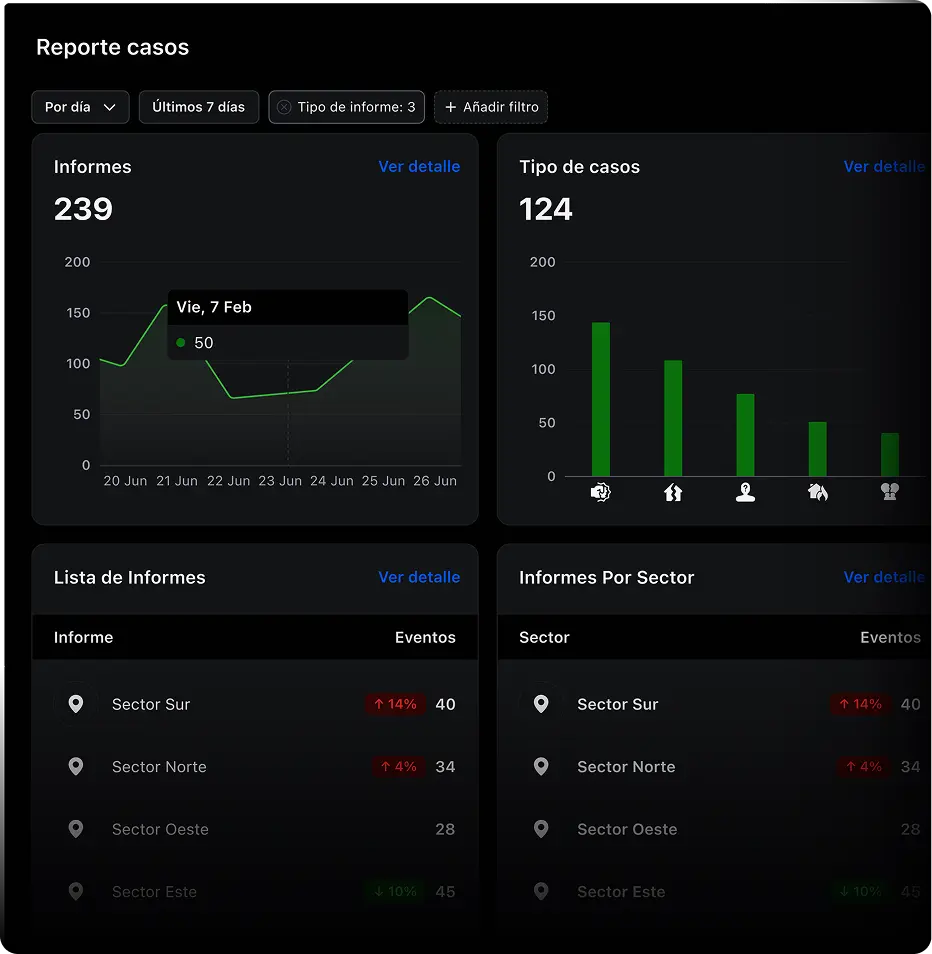Open the Últimos 7 días date range selector
The image size is (932, 954).
coord(198,107)
